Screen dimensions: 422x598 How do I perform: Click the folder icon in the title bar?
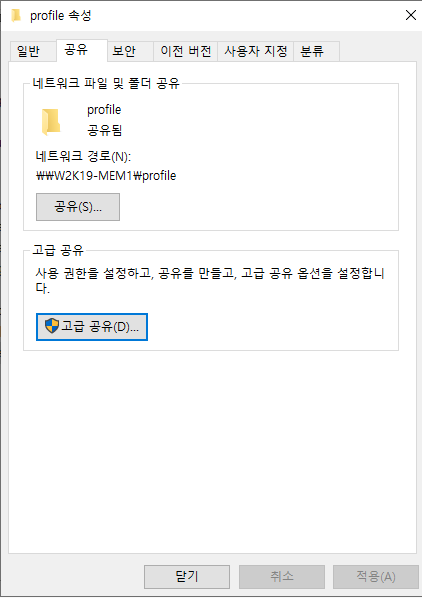[16, 16]
